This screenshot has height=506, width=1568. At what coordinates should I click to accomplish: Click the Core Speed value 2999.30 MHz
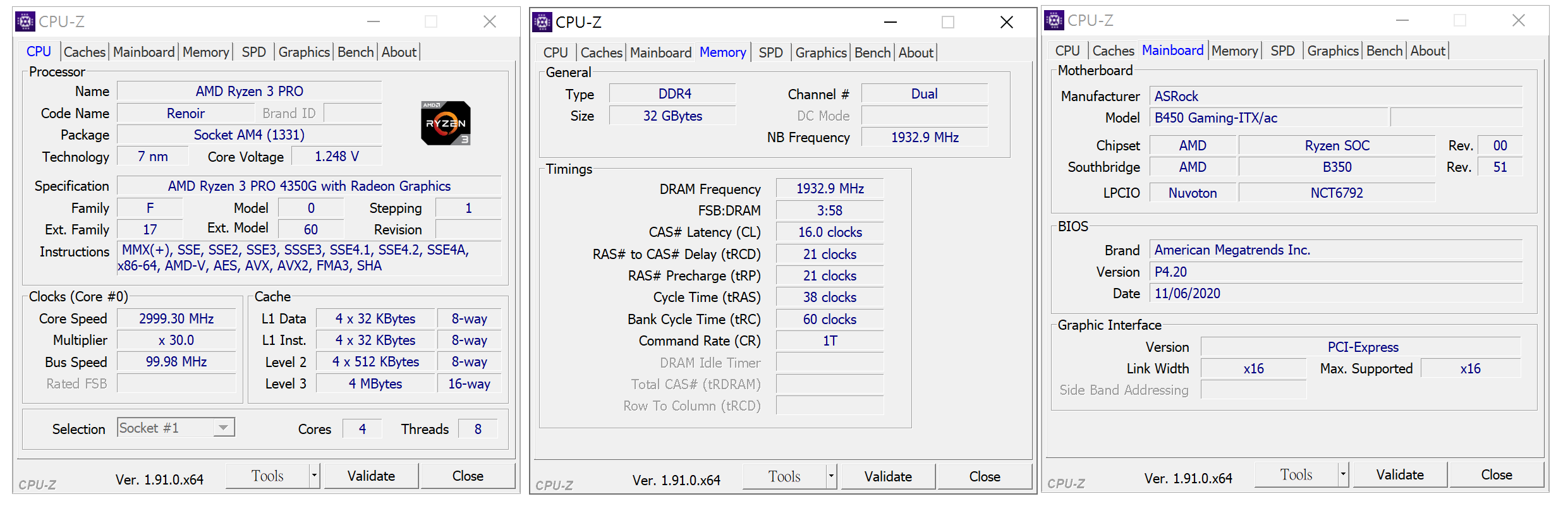[176, 318]
